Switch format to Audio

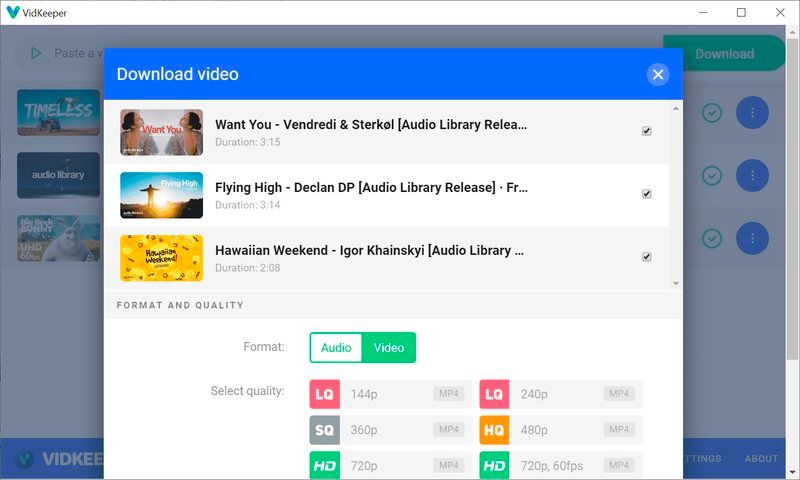(336, 347)
